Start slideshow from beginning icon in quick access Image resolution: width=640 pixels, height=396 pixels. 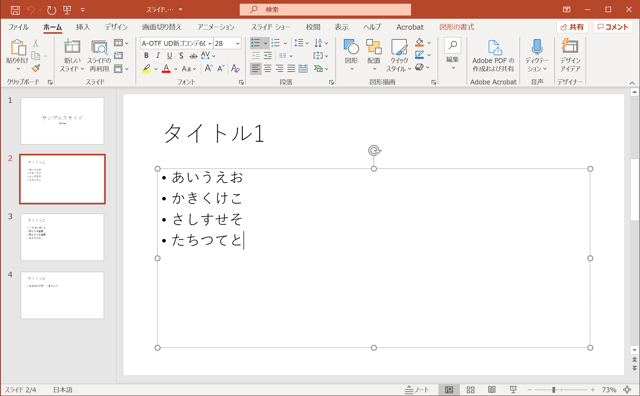click(x=67, y=10)
